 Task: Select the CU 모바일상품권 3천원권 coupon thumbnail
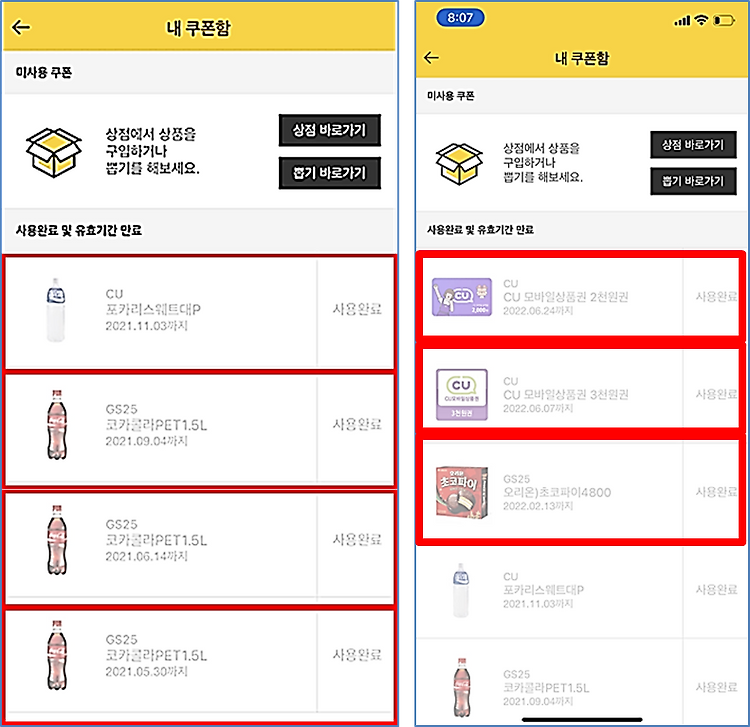462,395
